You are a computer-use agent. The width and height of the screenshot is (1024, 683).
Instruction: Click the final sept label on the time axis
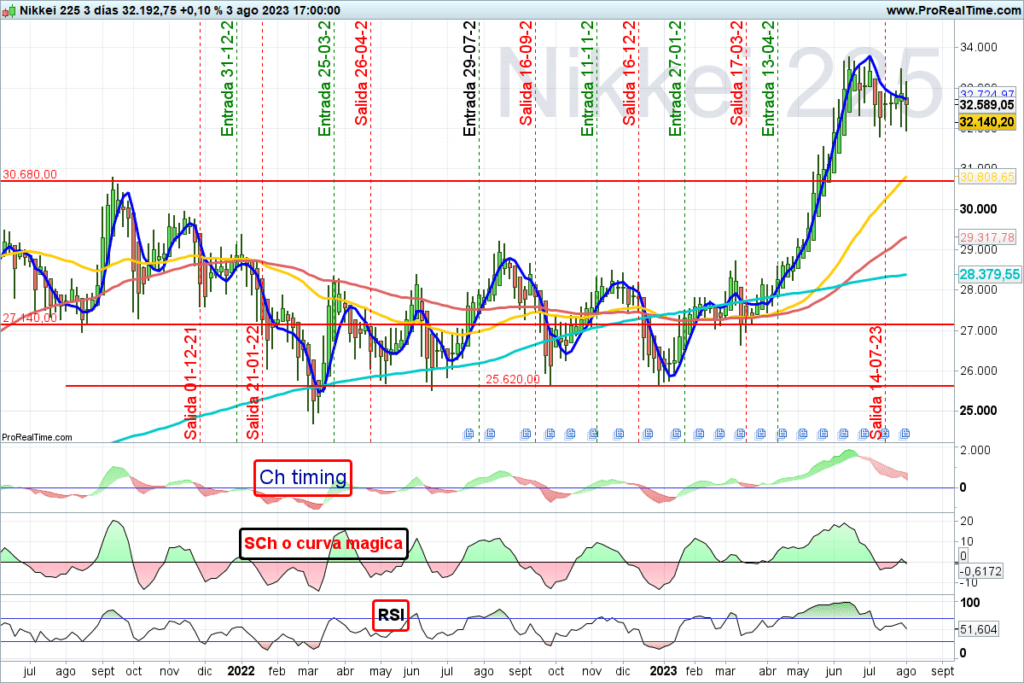coord(942,671)
